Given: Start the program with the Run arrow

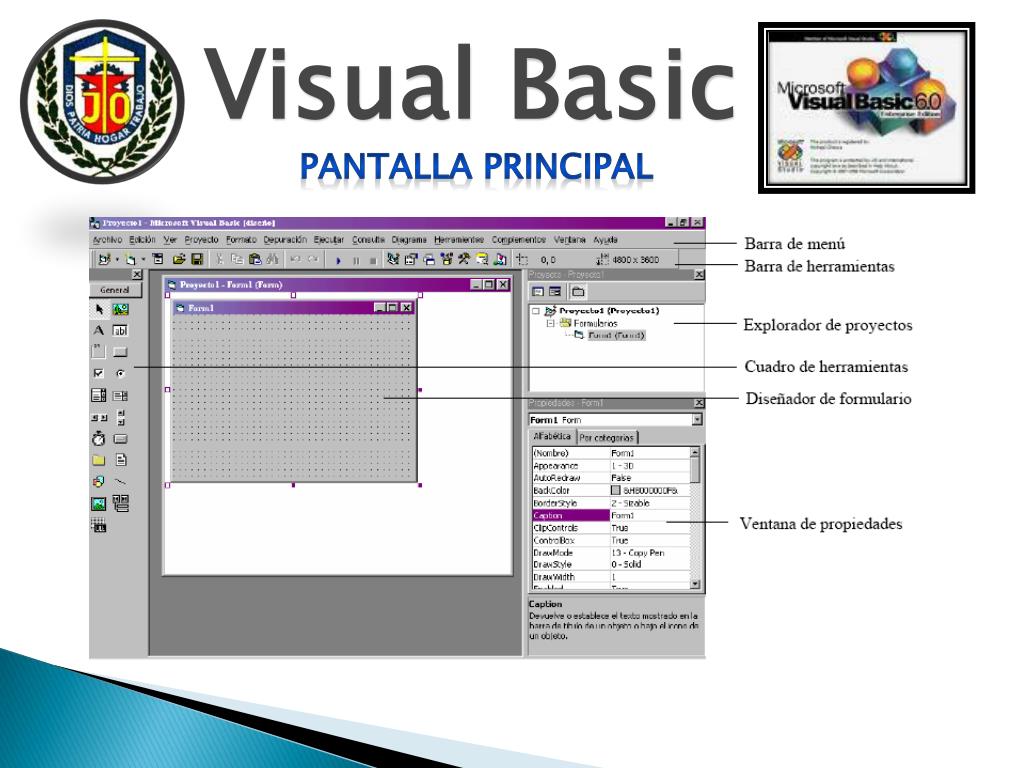Looking at the screenshot, I should coord(338,260).
